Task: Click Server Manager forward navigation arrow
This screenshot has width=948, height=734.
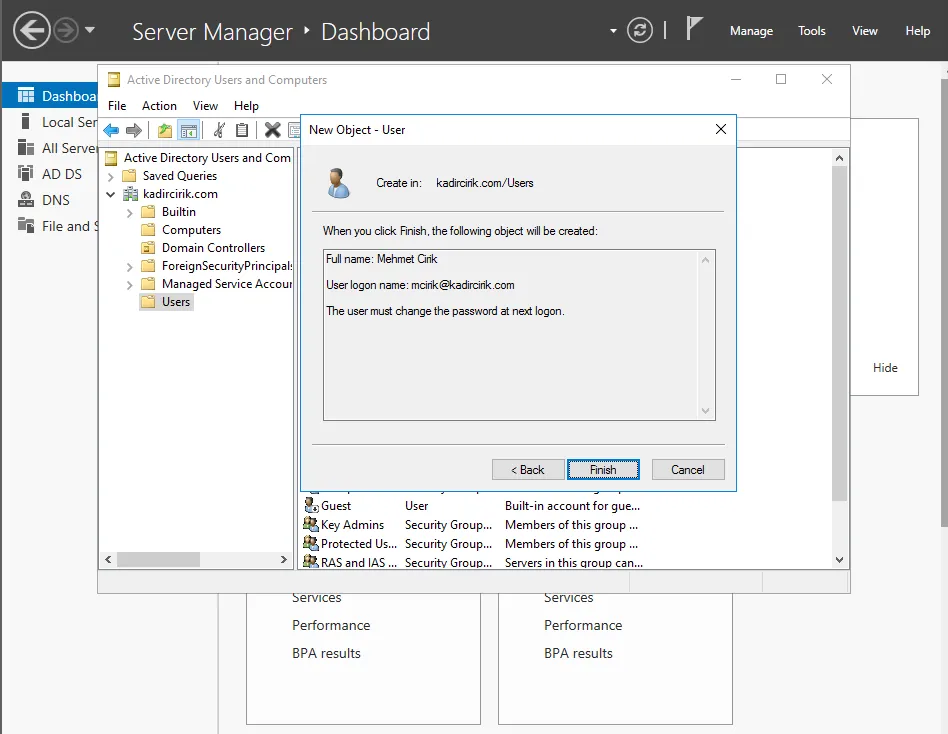Action: 66,30
